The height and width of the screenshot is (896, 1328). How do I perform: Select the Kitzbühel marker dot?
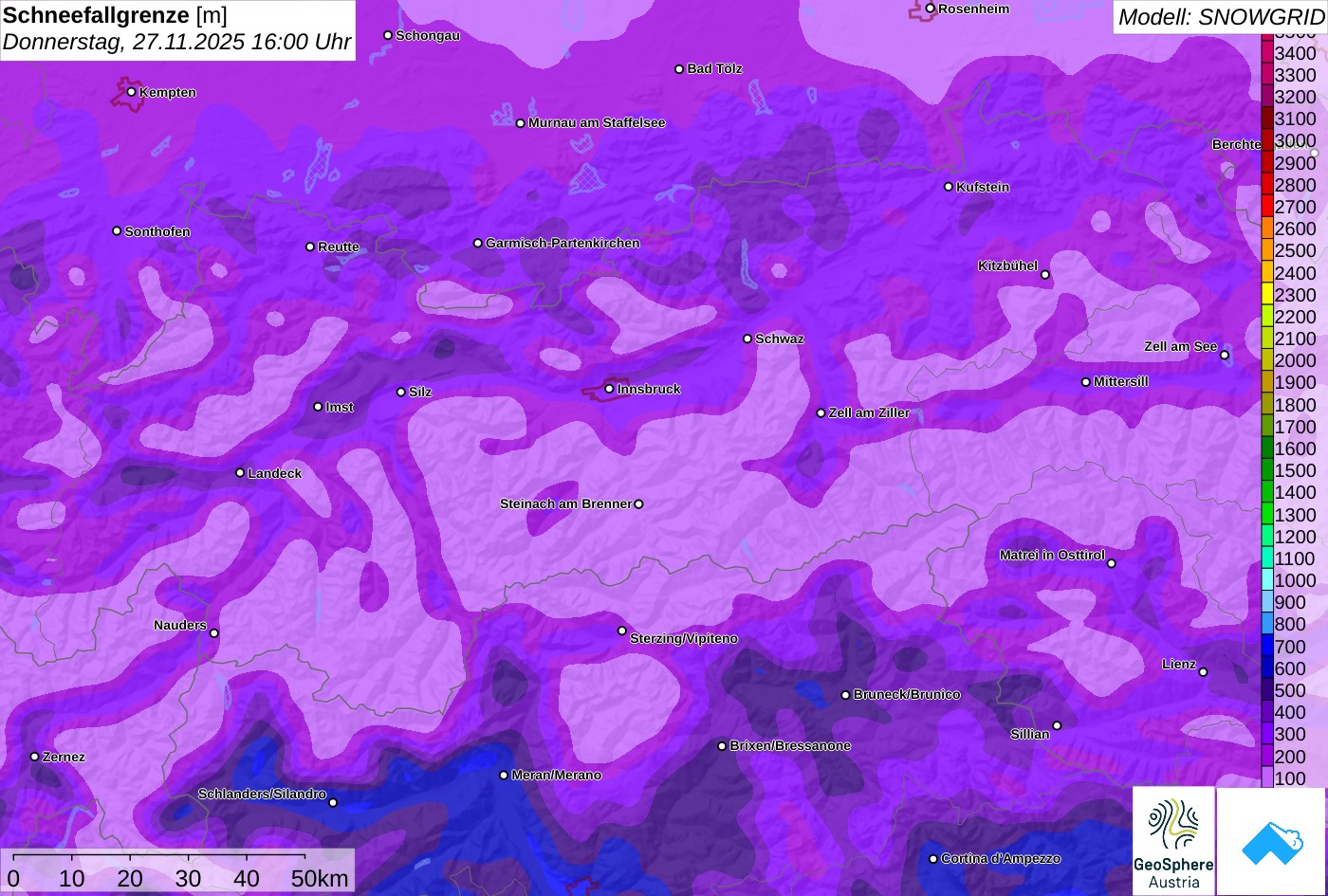[x=1045, y=275]
